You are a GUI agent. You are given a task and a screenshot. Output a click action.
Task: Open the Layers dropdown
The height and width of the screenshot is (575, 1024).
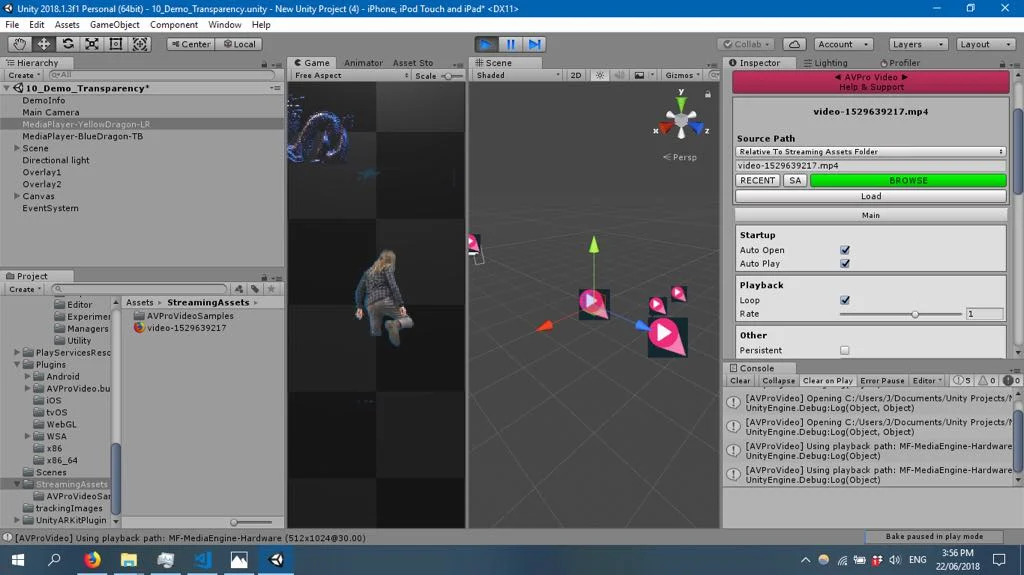click(918, 44)
